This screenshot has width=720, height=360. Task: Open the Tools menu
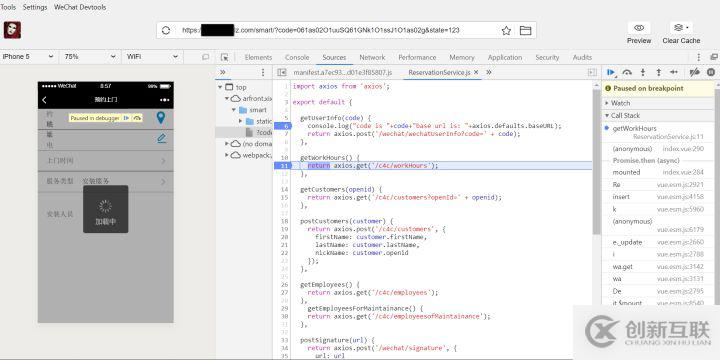pos(8,7)
